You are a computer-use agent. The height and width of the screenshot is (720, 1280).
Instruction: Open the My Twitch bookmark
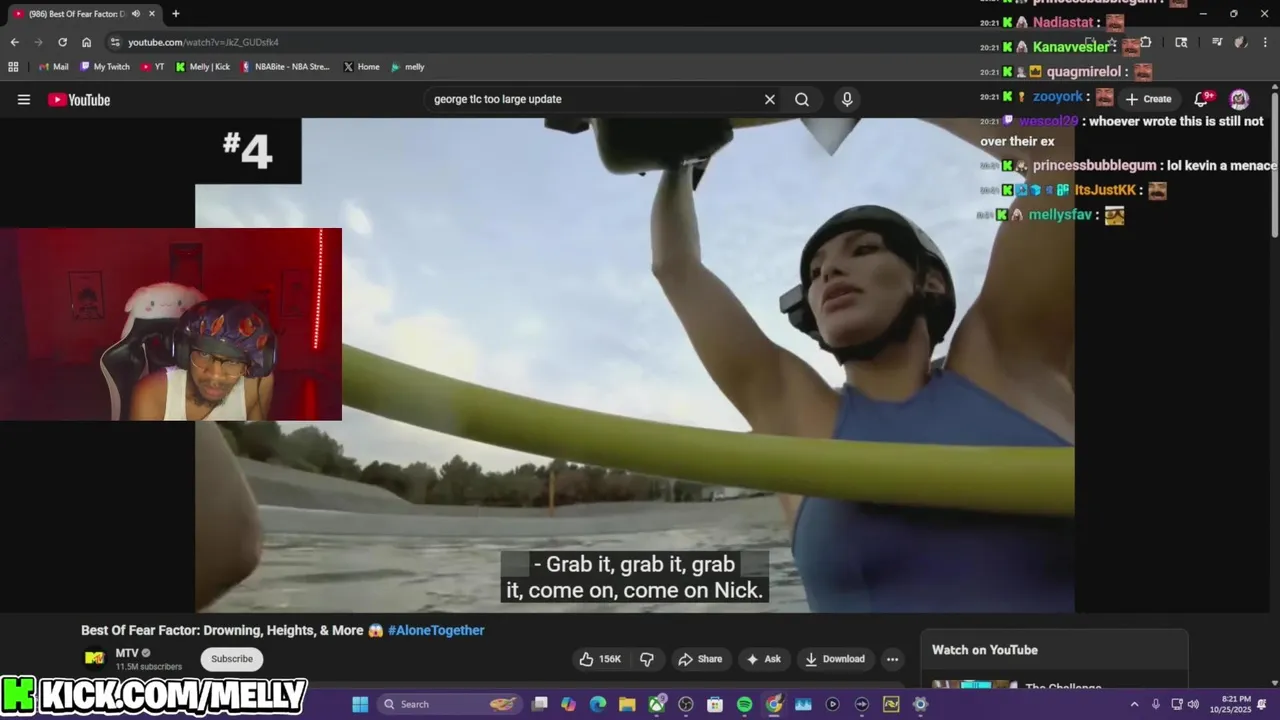[105, 67]
